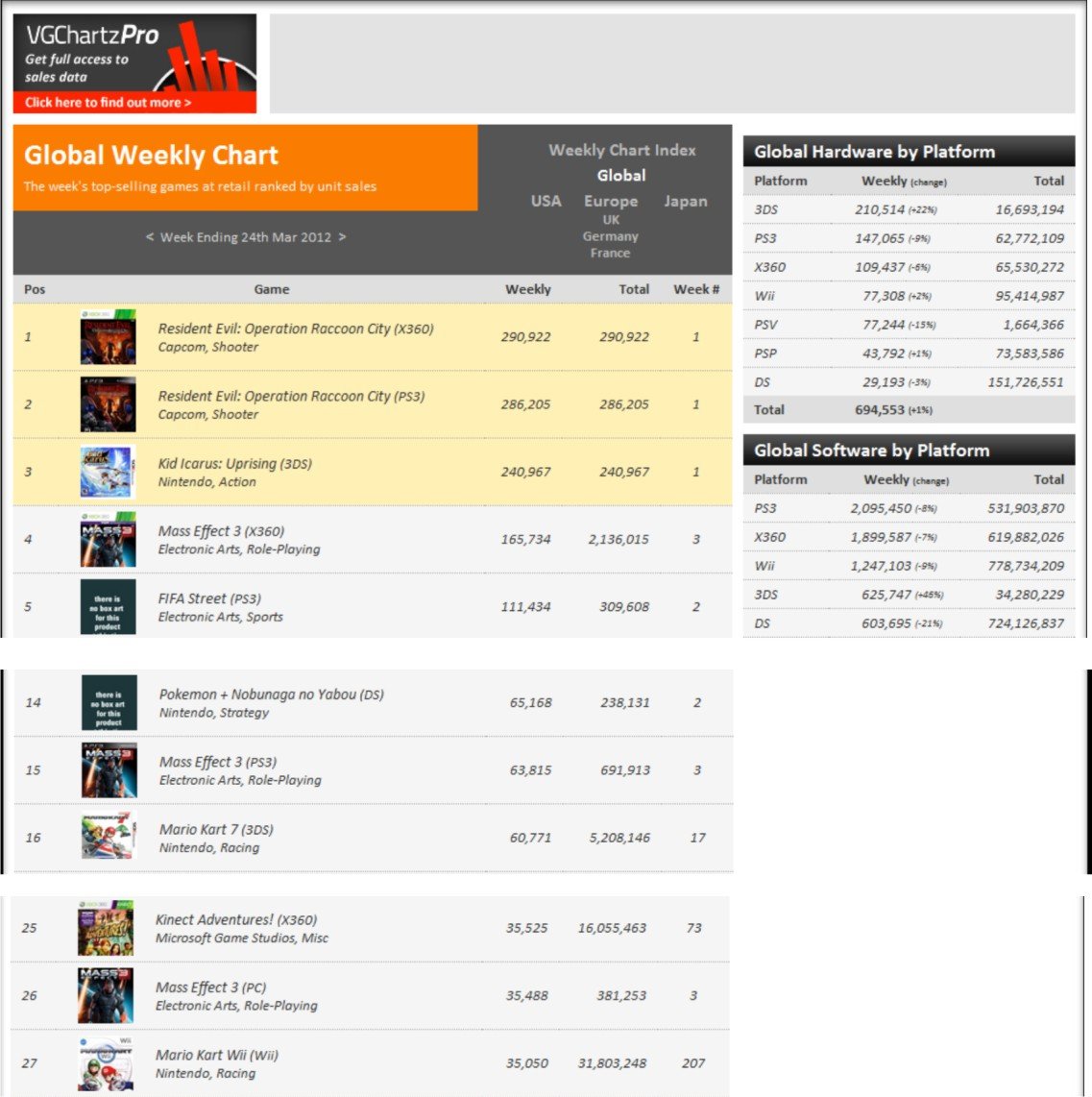This screenshot has width=1092, height=1097.
Task: Click Kinect Adventures total 16,055,463
Action: 612,928
